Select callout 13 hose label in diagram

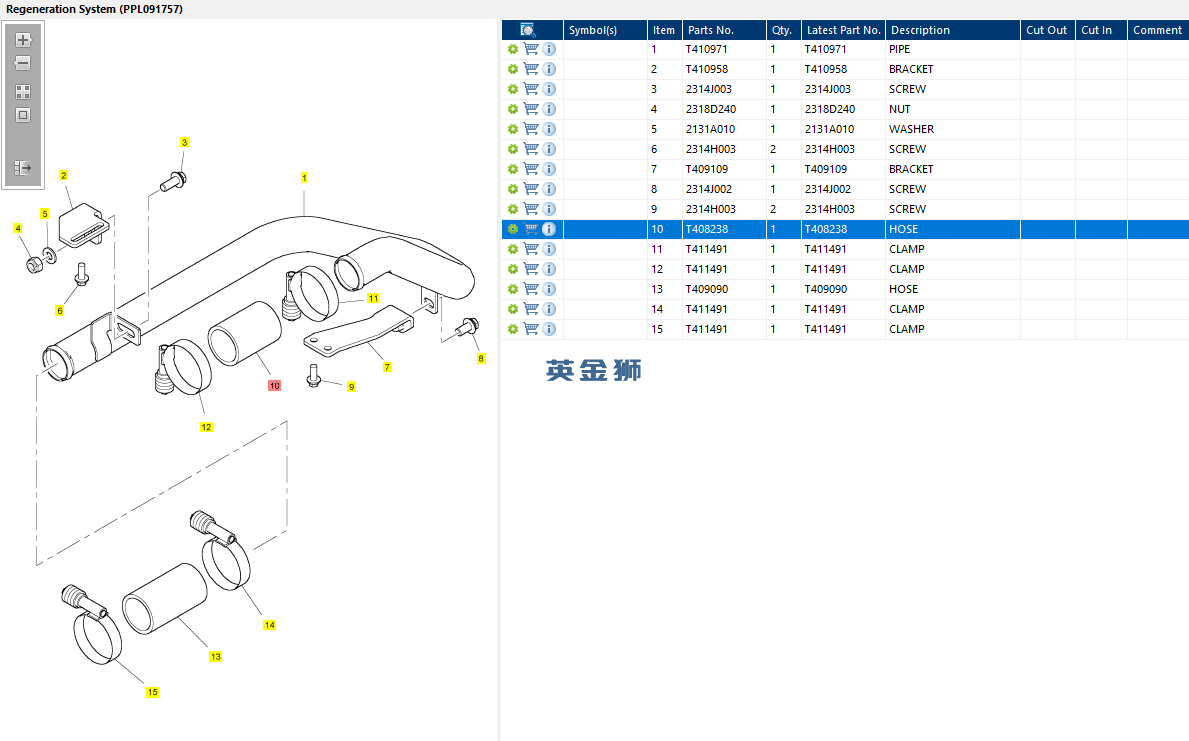point(216,657)
